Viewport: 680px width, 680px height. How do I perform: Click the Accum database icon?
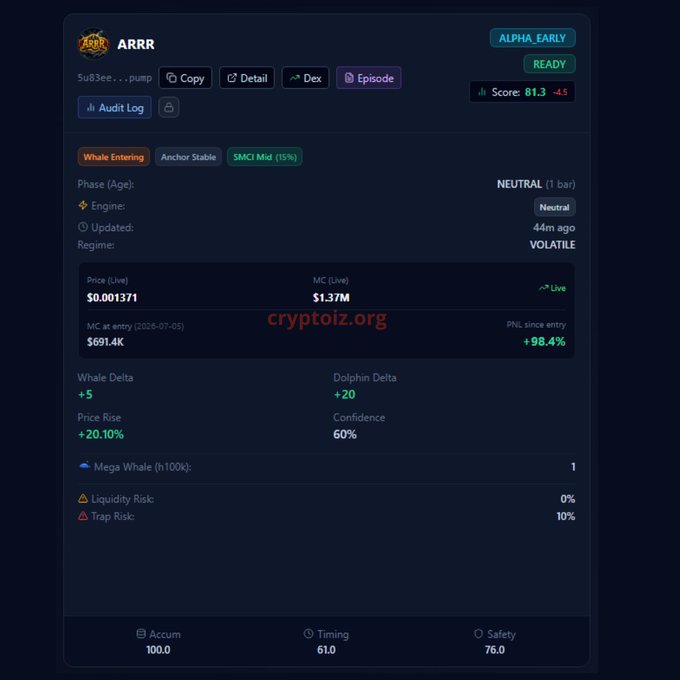click(x=141, y=634)
